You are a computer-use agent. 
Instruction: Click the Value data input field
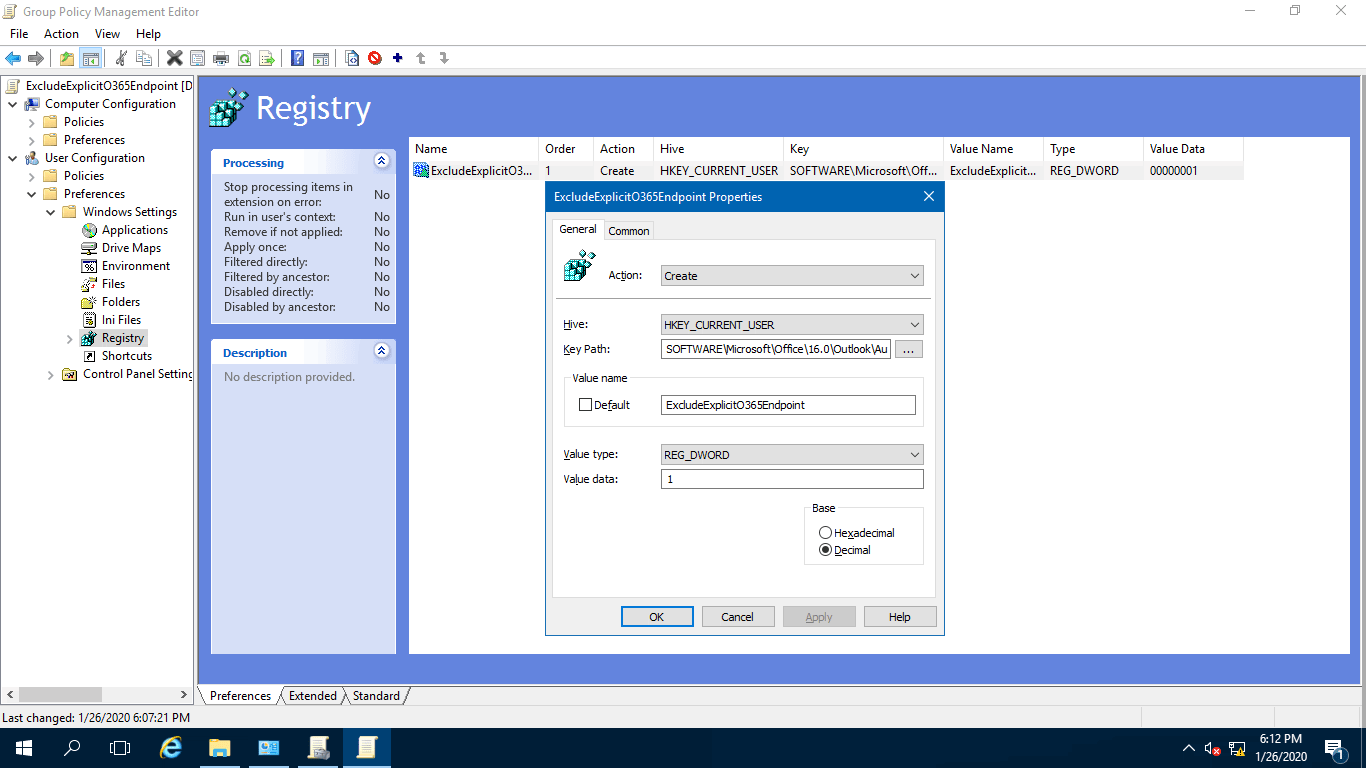pos(792,480)
